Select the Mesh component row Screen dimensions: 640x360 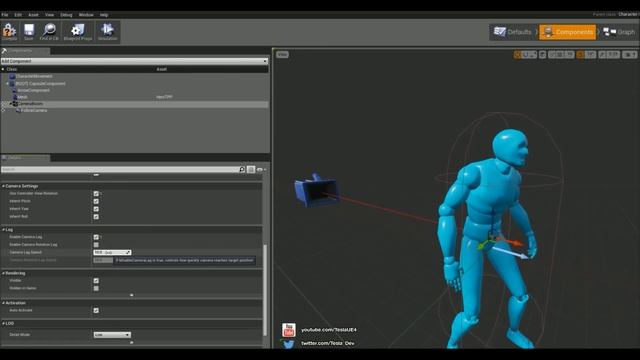pyautogui.click(x=134, y=97)
